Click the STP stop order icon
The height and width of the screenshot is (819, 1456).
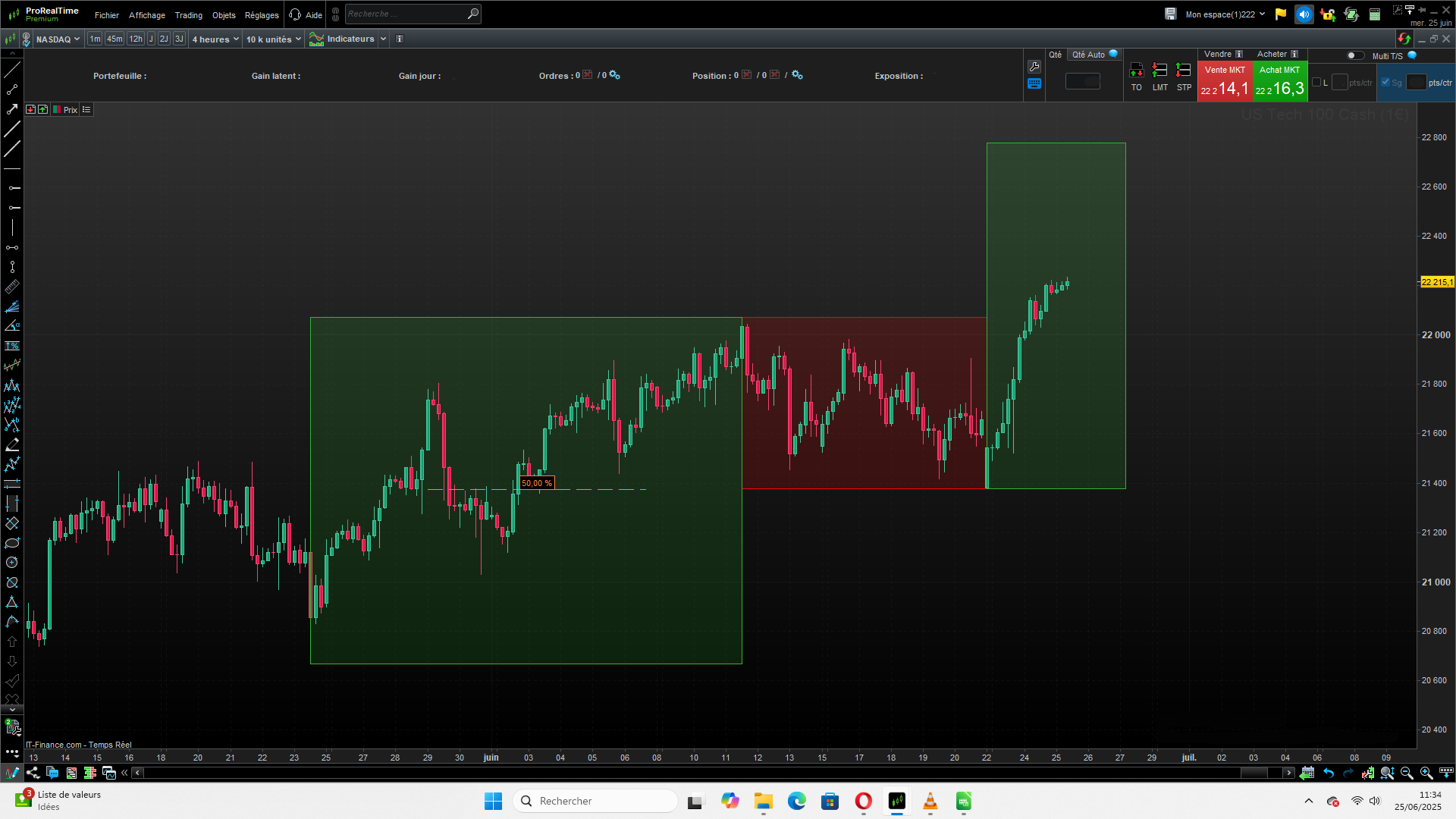click(1183, 71)
